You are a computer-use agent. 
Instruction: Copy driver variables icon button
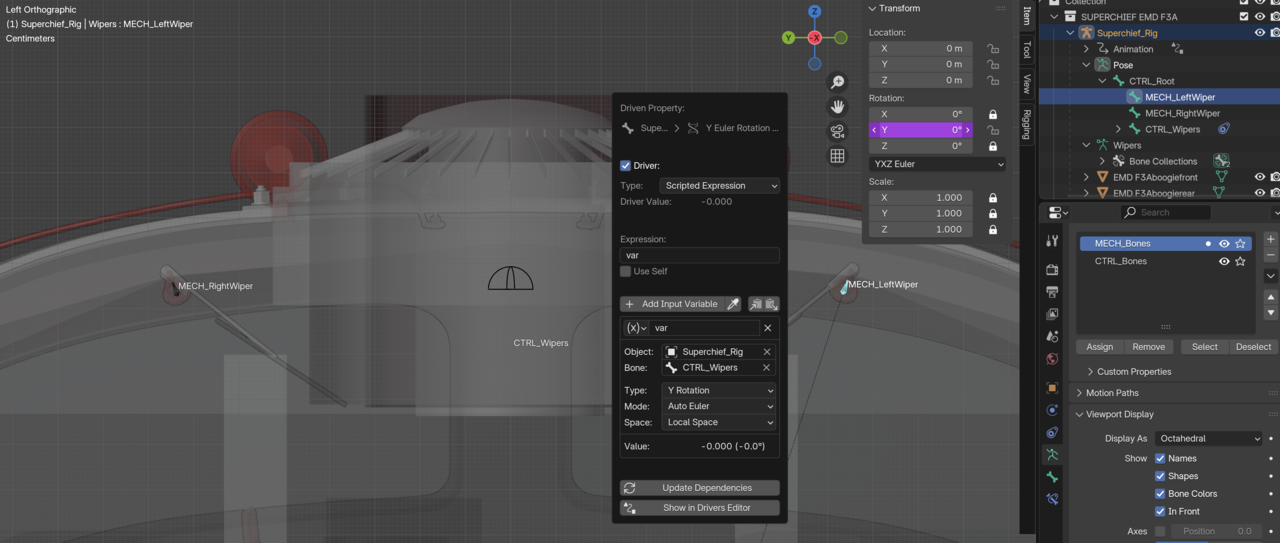(x=756, y=304)
